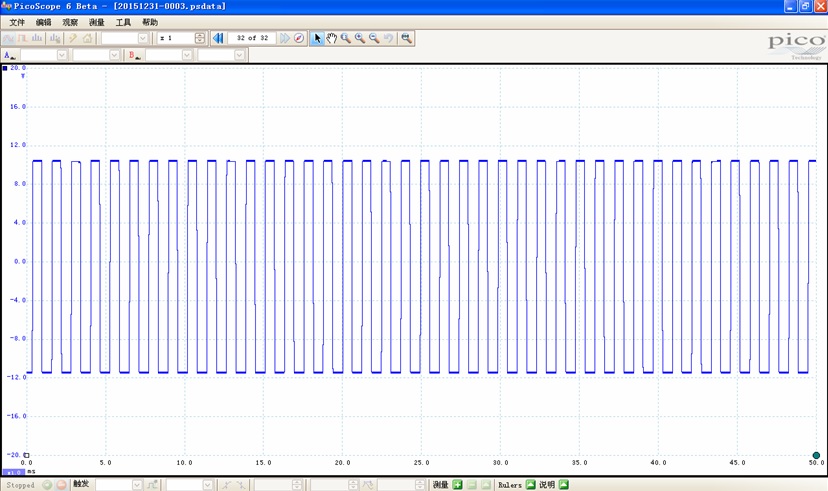This screenshot has width=828, height=491.
Task: Go to the previous waveform buffer
Action: [x=218, y=38]
